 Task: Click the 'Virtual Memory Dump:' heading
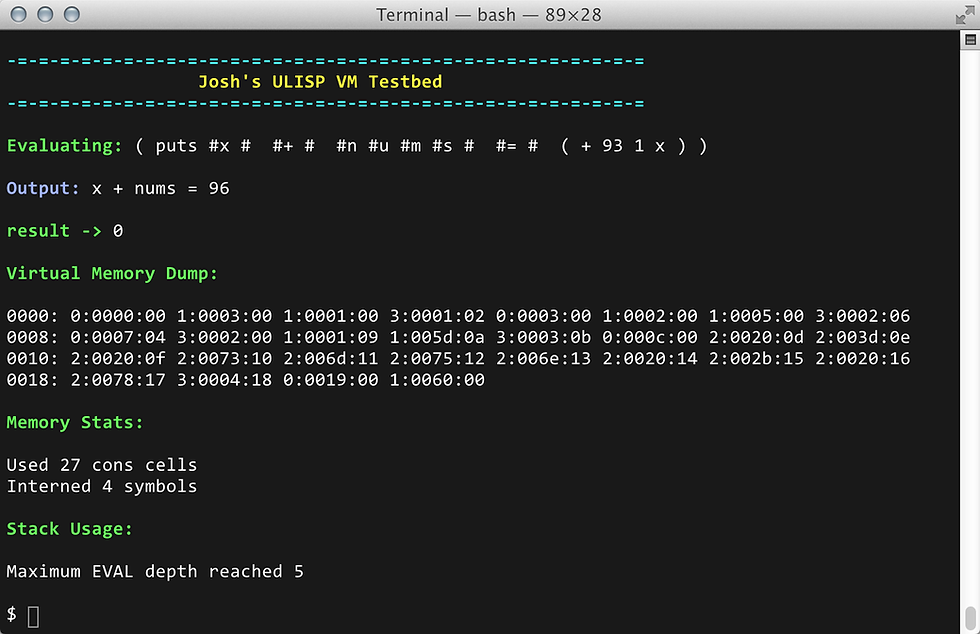pyautogui.click(x=112, y=274)
